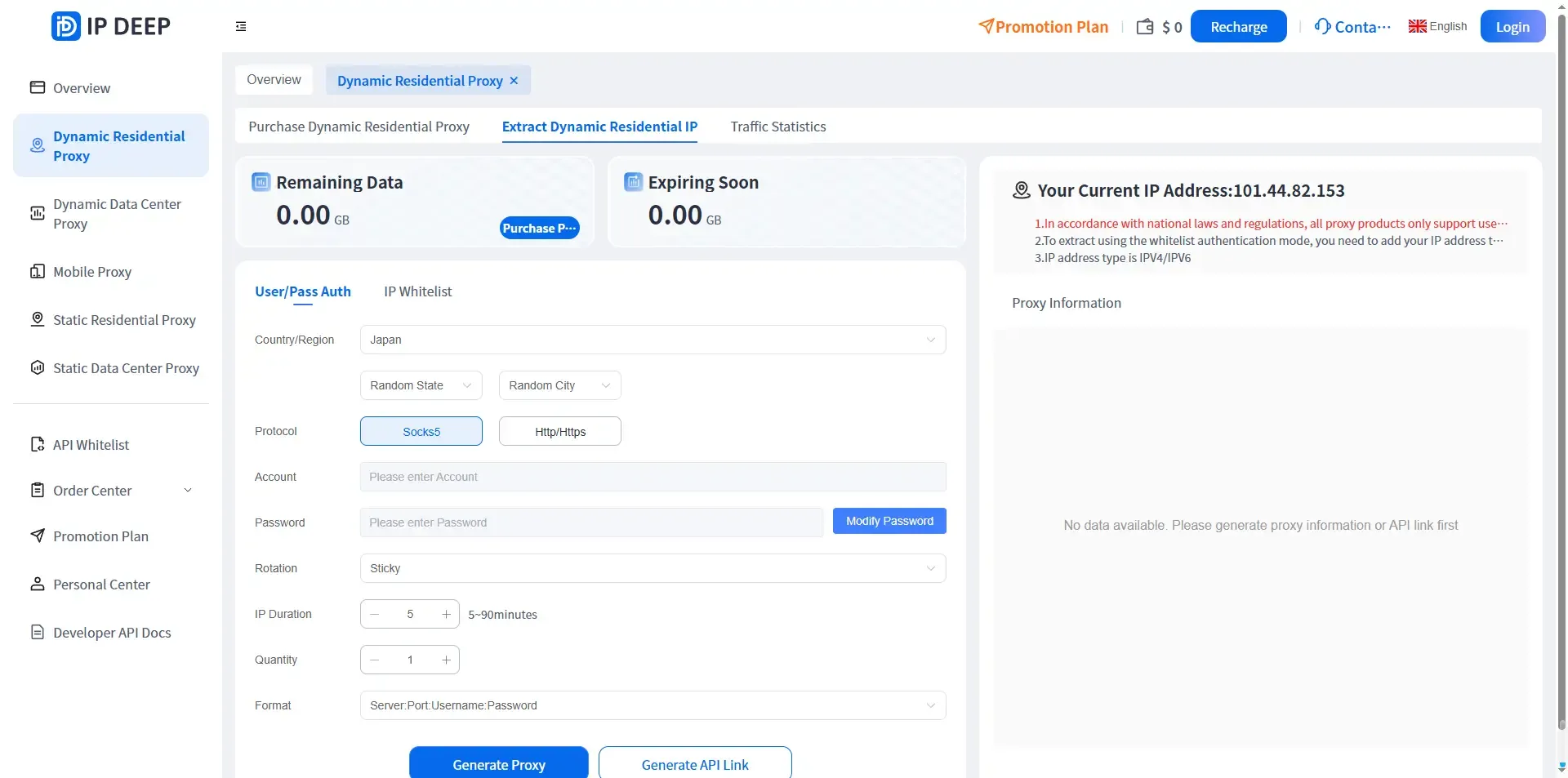Click the Order Center sidebar icon

coord(38,490)
